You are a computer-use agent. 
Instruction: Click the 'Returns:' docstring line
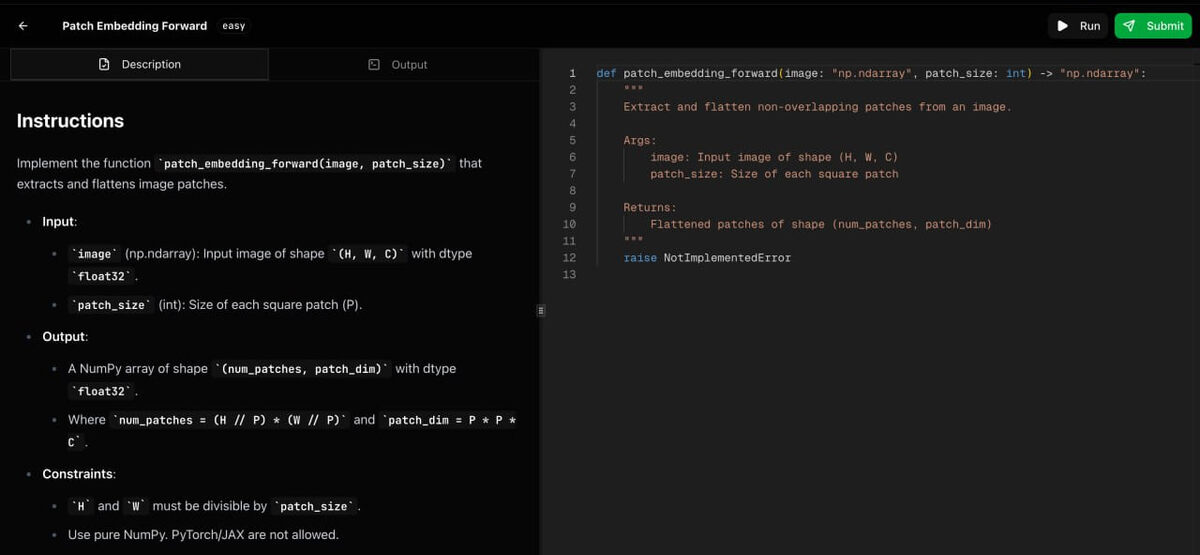650,207
